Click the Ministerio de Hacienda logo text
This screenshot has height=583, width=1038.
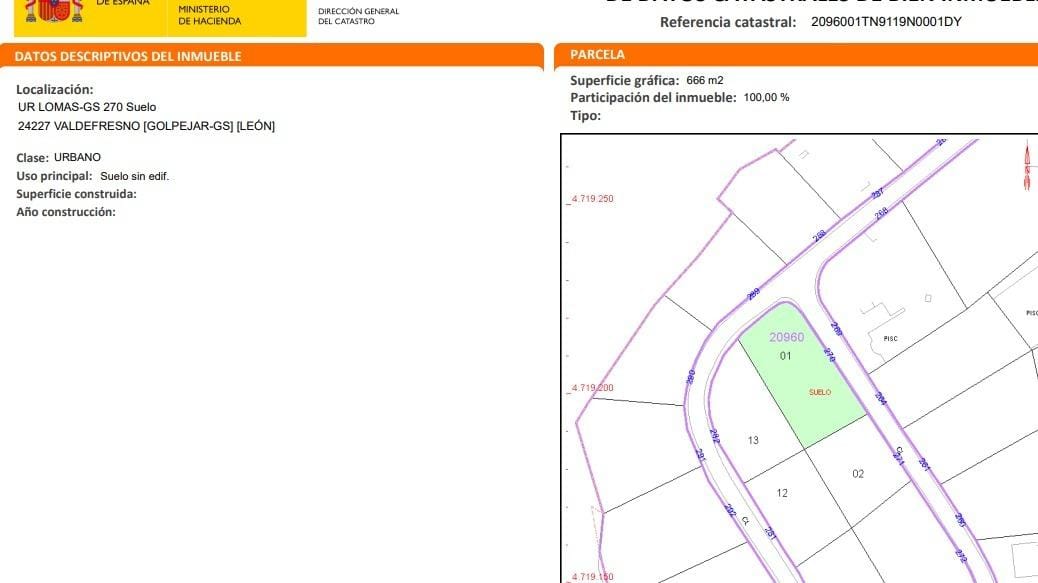coord(209,15)
